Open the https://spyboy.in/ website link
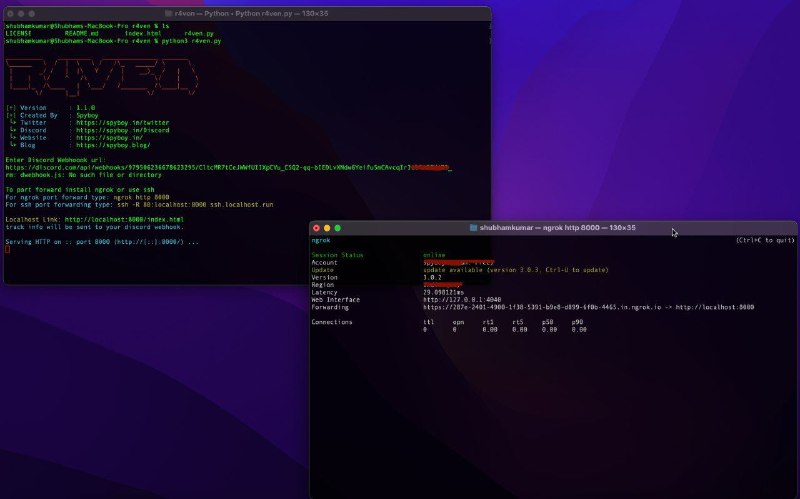The image size is (800, 499). 109,138
